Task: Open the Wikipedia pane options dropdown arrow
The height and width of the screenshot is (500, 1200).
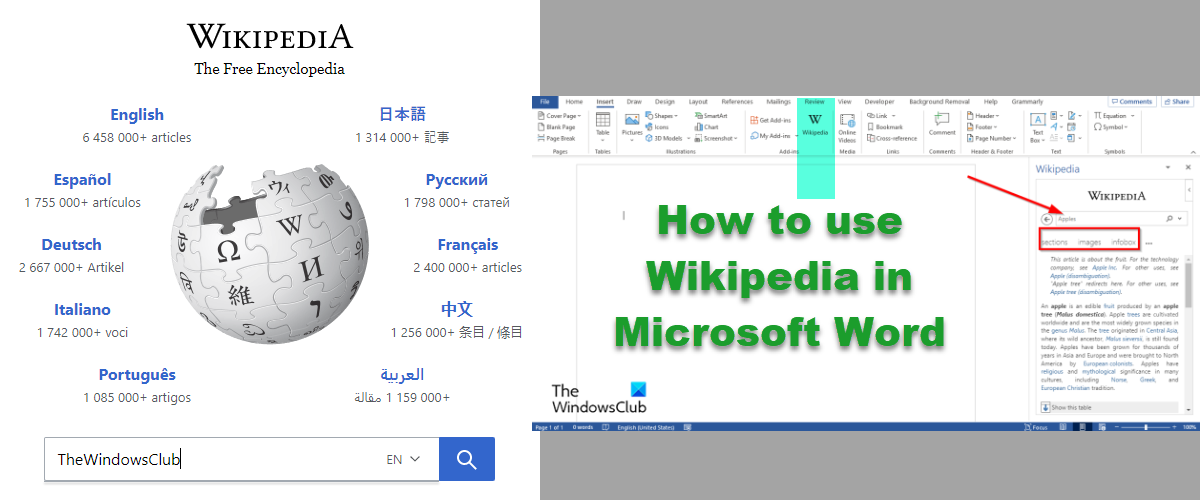Action: (1168, 167)
